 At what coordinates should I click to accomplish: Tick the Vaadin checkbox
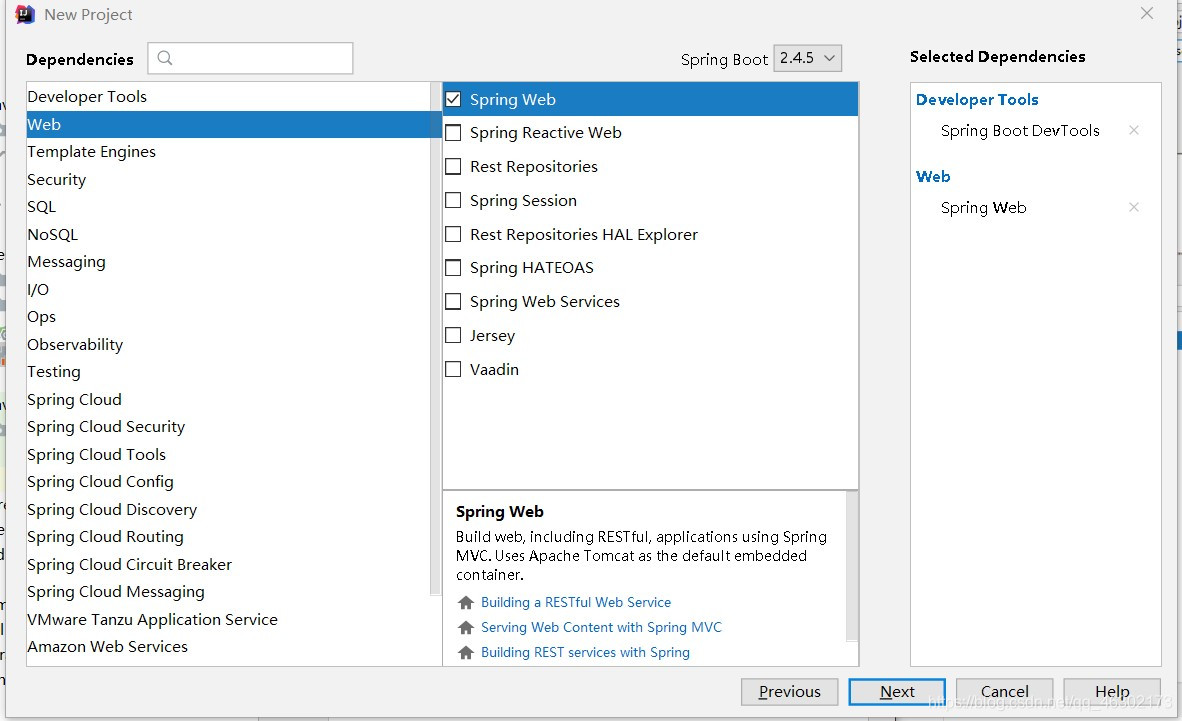tap(453, 370)
